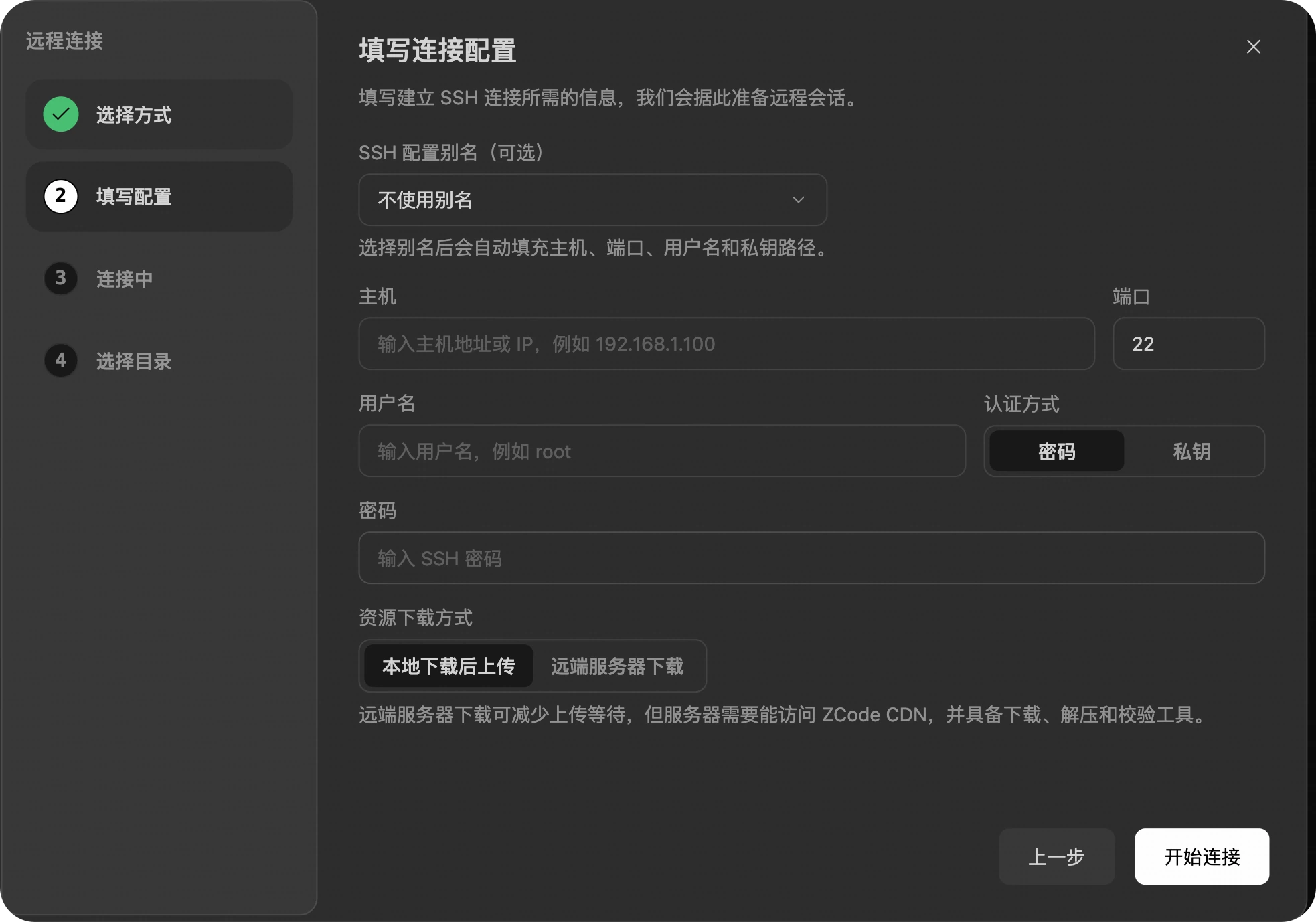
Task: Click the 远程连接 sidebar title
Action: [64, 41]
